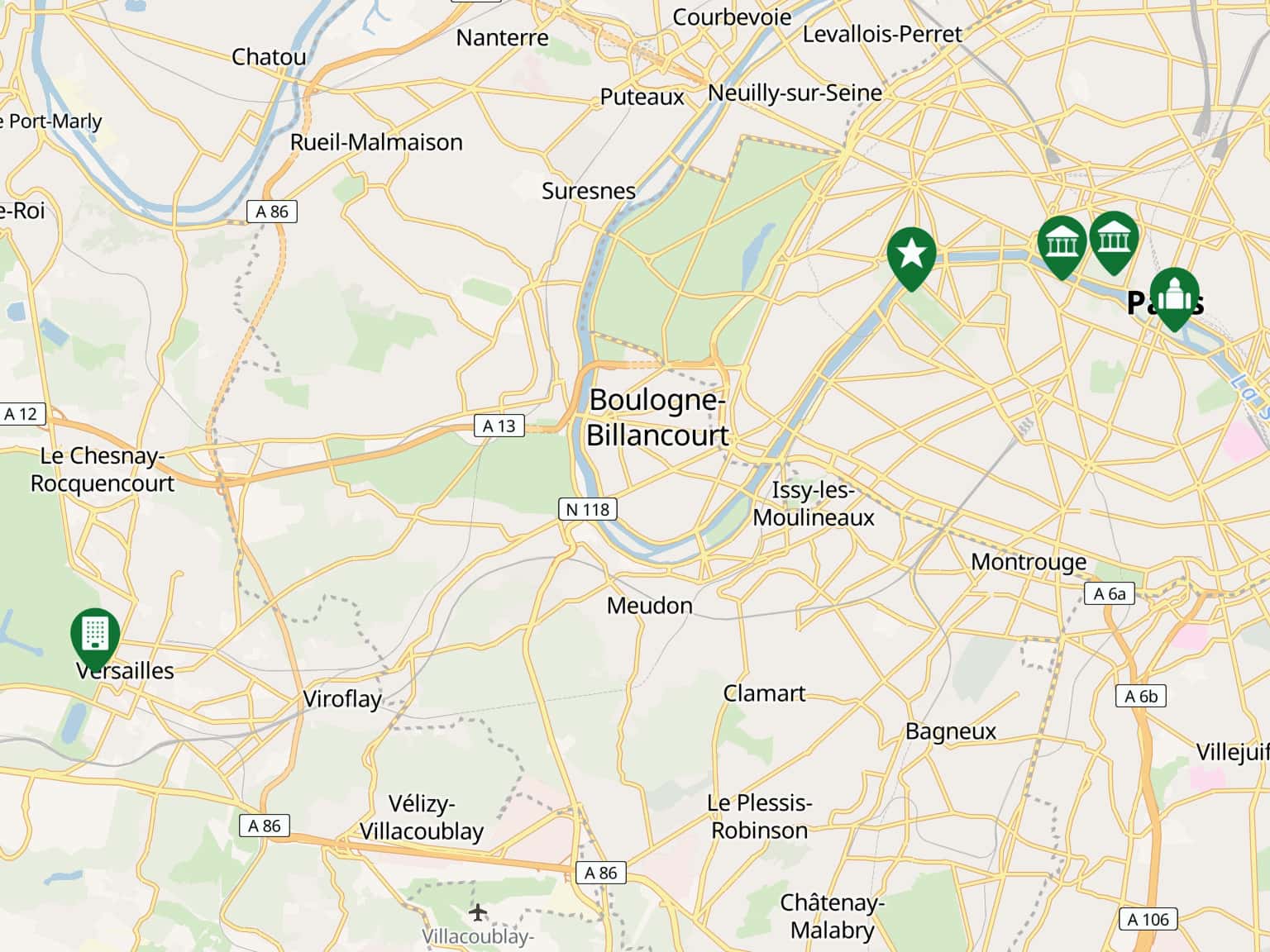Click the A 12 highway shield
This screenshot has height=952, width=1270.
point(21,414)
